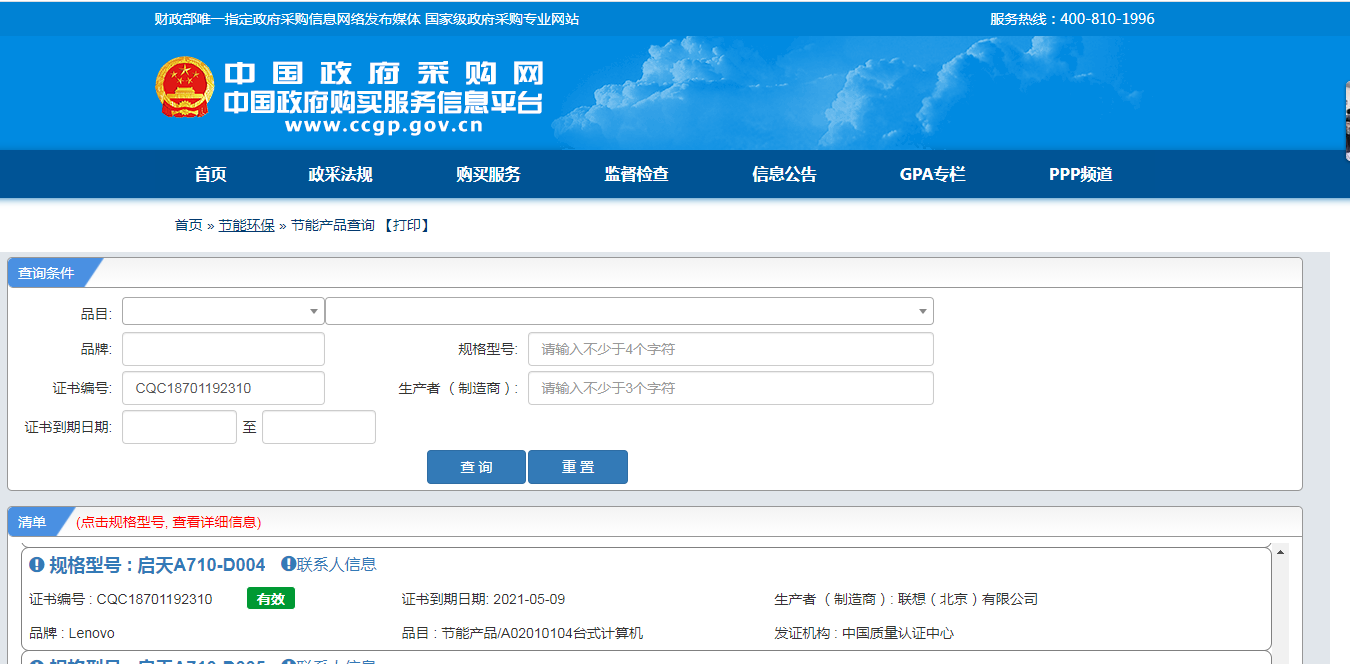The width and height of the screenshot is (1350, 664).
Task: Click the info icon beside 联系人信息
Action: pos(288,564)
